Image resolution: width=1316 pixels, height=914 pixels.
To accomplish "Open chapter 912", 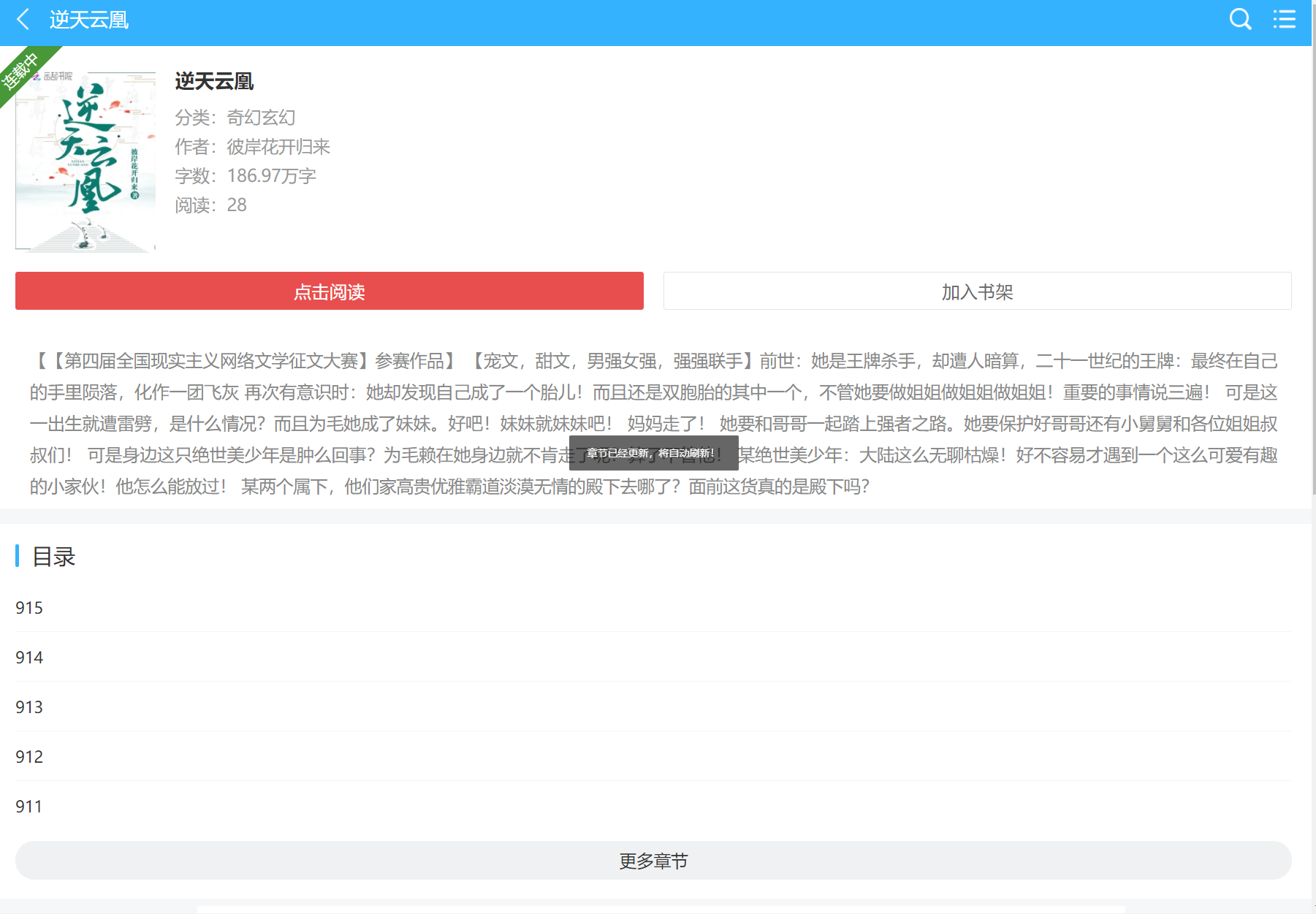I will [29, 756].
